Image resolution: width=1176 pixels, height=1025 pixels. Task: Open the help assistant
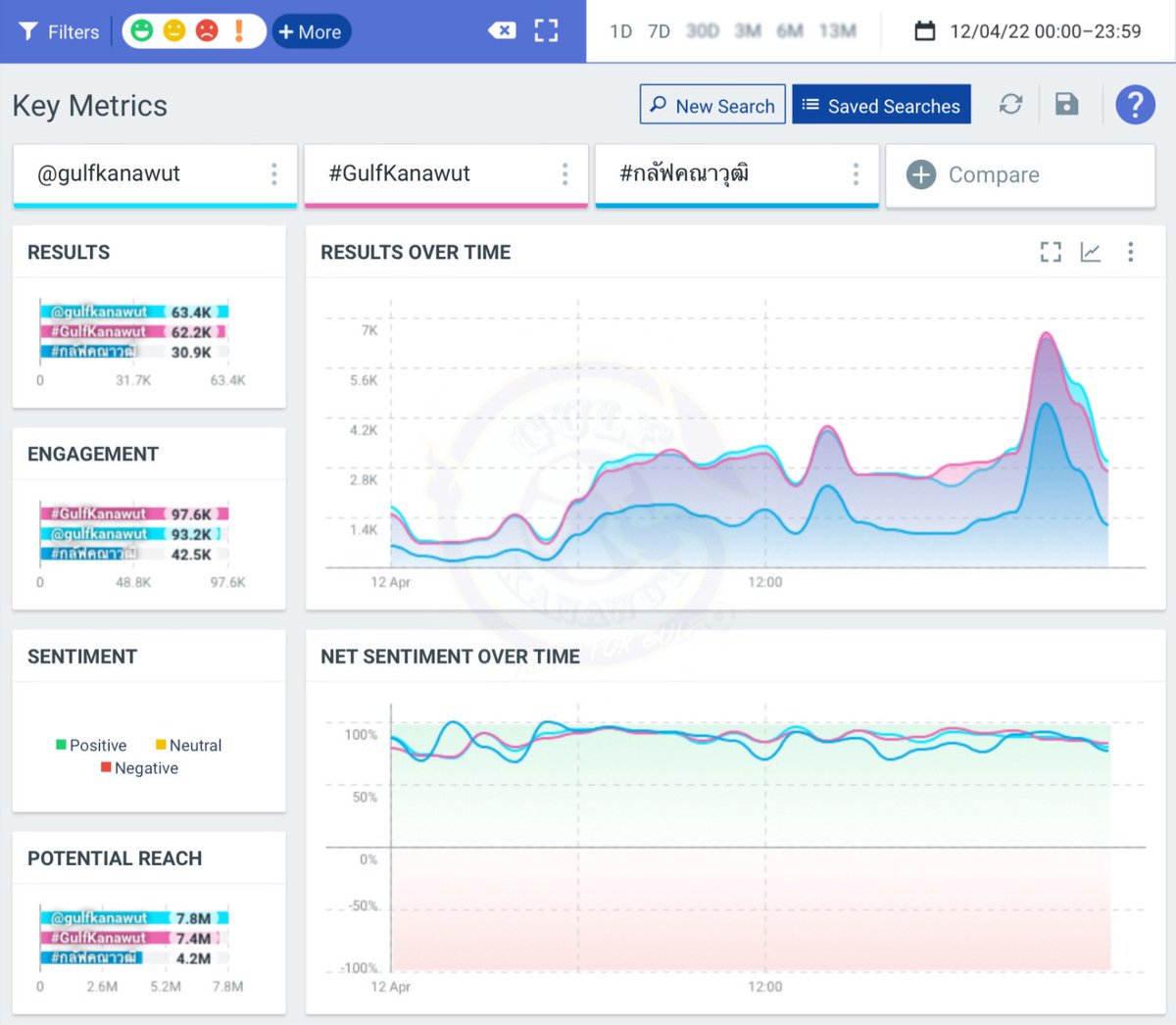[x=1135, y=104]
